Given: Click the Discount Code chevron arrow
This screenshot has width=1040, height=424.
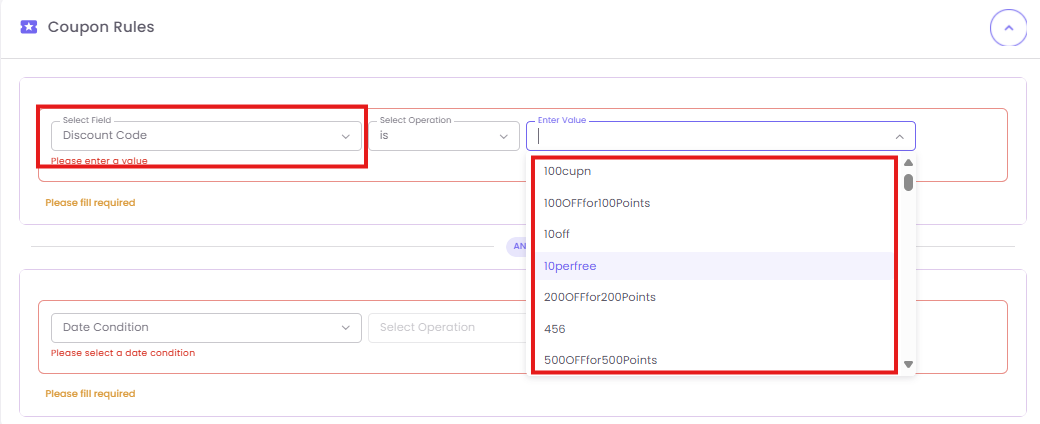Looking at the screenshot, I should (346, 136).
